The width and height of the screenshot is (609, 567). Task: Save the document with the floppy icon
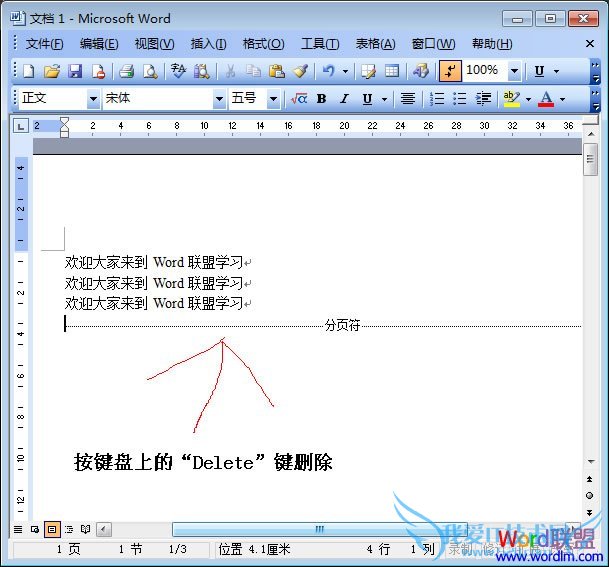click(75, 71)
